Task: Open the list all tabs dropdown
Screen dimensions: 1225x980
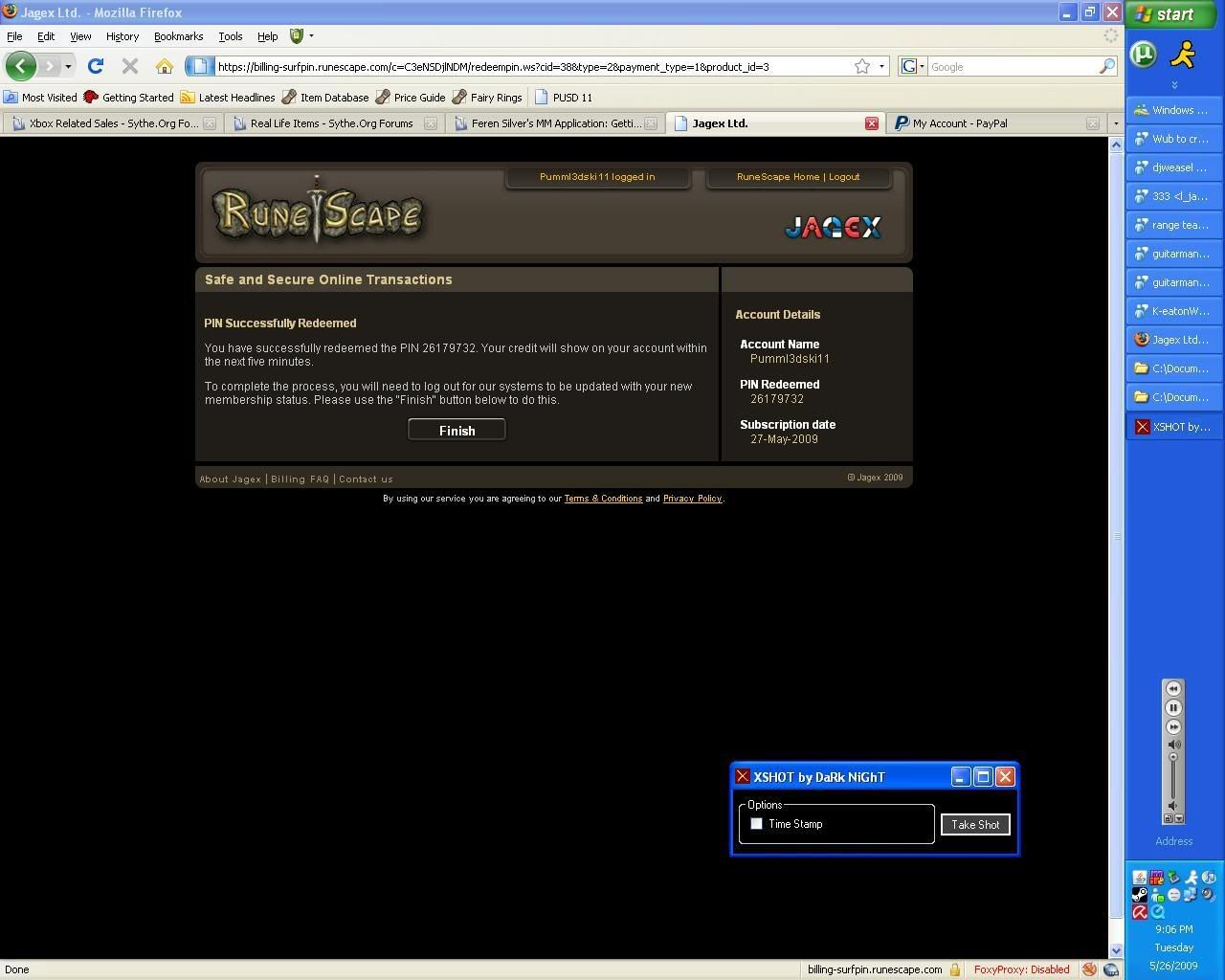Action: tap(1115, 123)
